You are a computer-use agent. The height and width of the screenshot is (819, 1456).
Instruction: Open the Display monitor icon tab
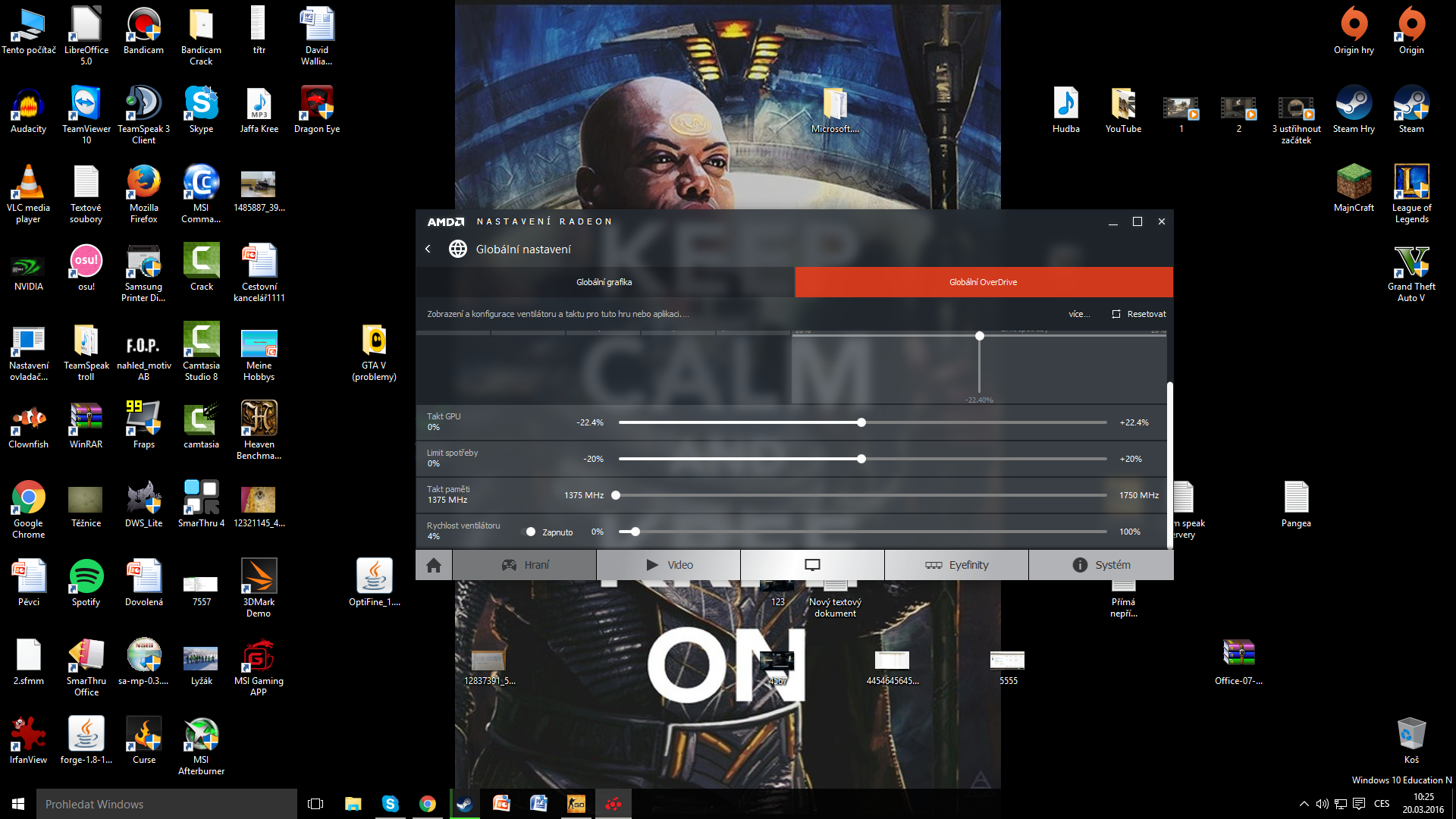(x=812, y=565)
